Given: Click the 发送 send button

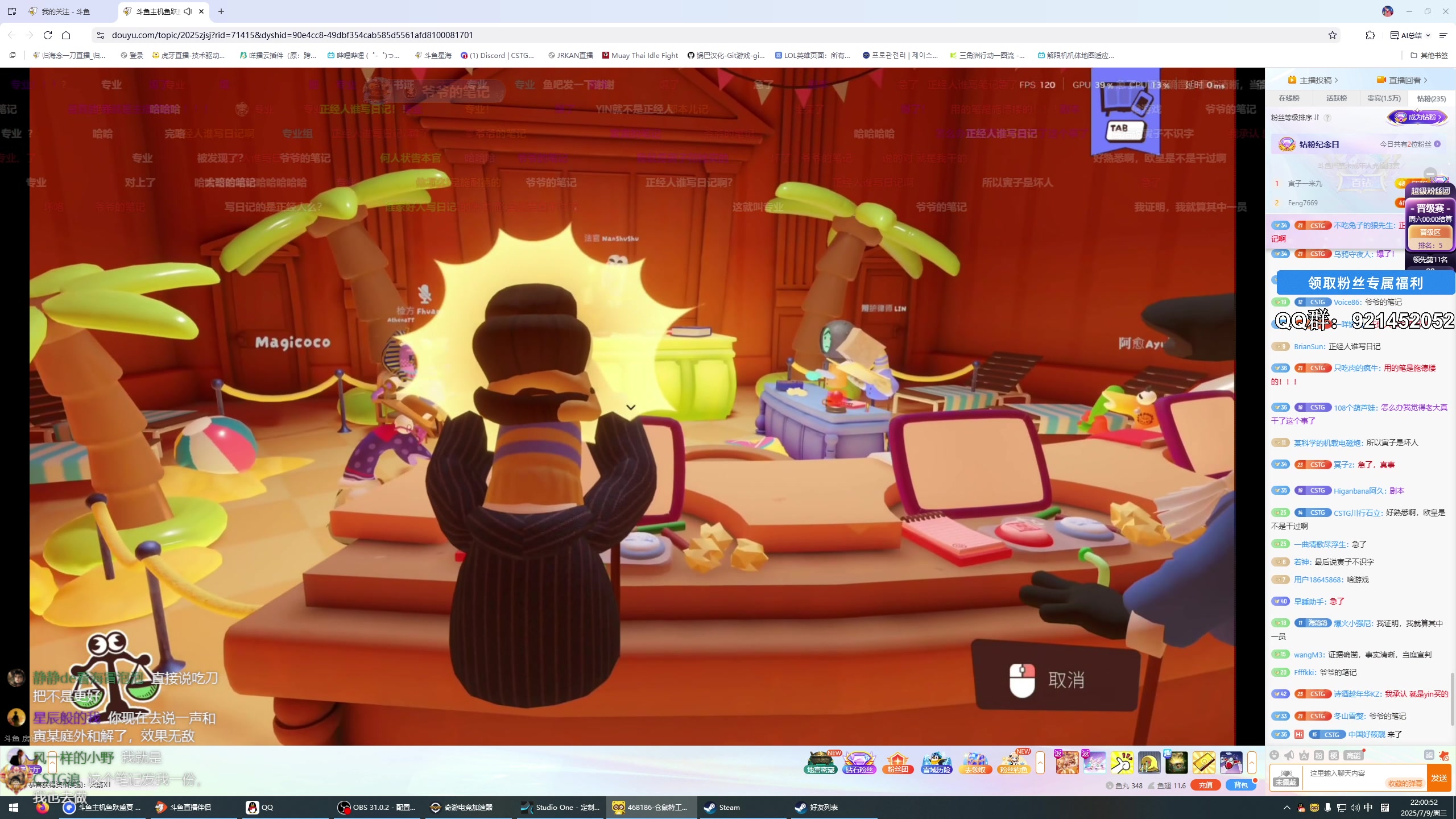Looking at the screenshot, I should tap(1440, 778).
